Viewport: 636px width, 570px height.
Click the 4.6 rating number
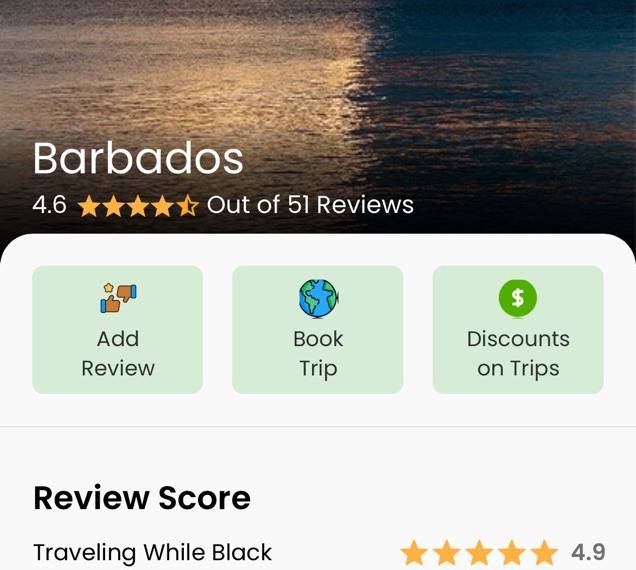(49, 204)
